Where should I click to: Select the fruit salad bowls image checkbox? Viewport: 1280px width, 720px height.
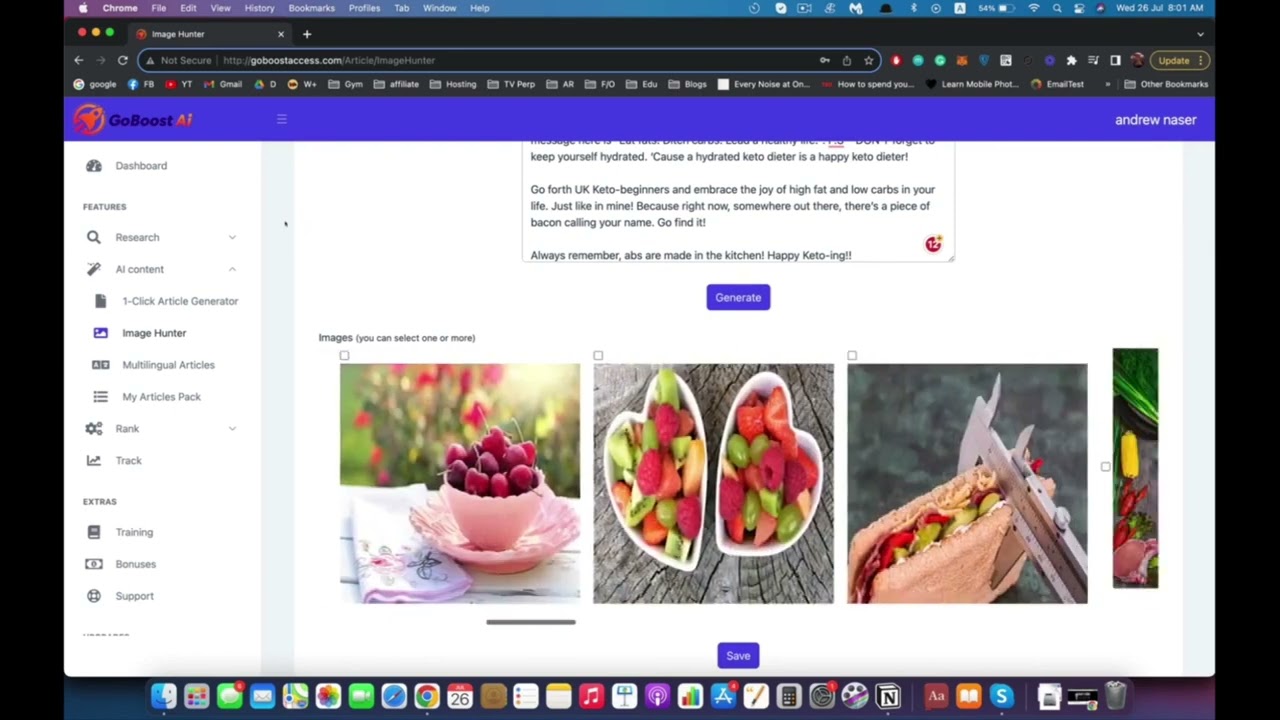pos(598,356)
